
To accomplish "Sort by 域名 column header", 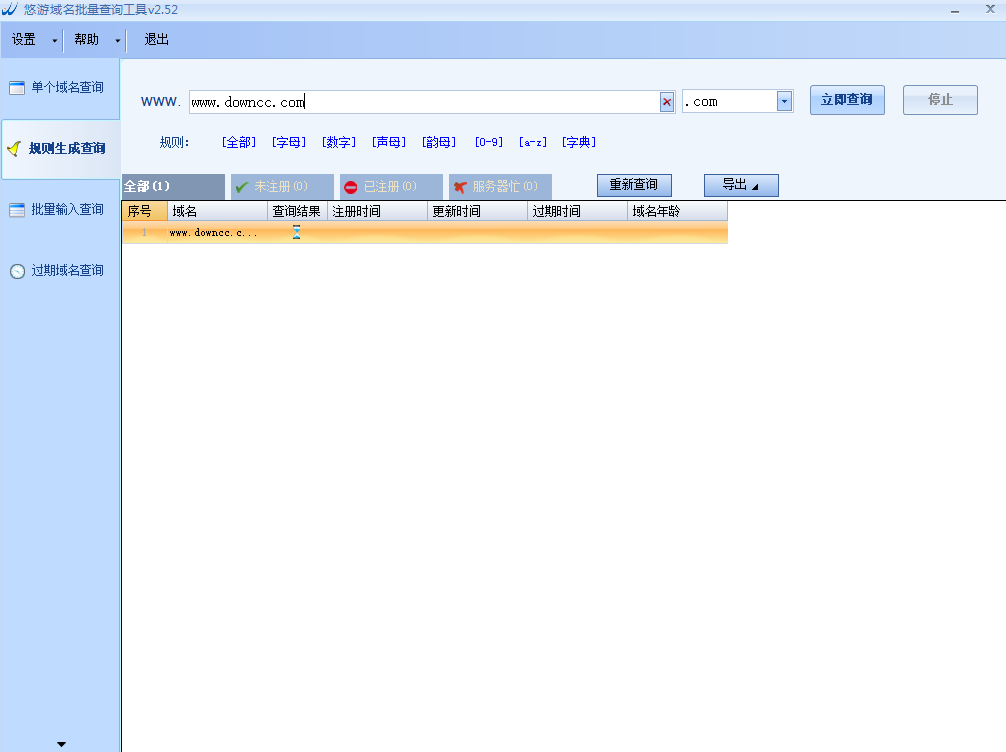I will (x=217, y=211).
